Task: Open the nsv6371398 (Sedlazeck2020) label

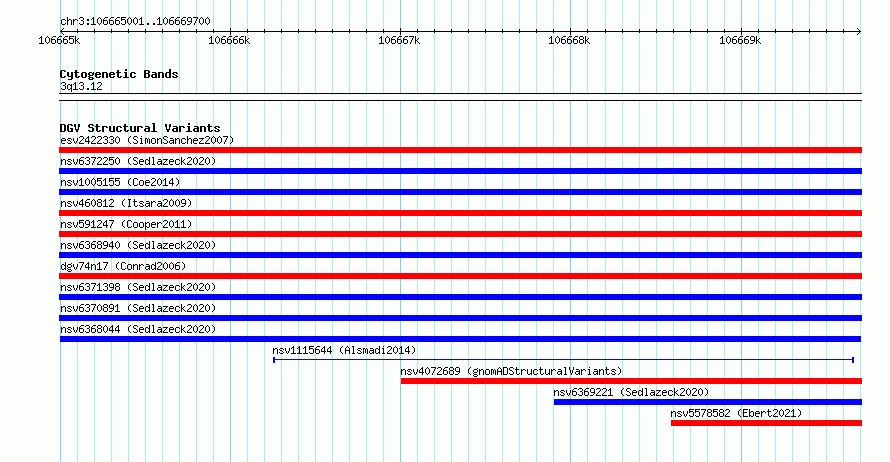Action: pyautogui.click(x=138, y=287)
